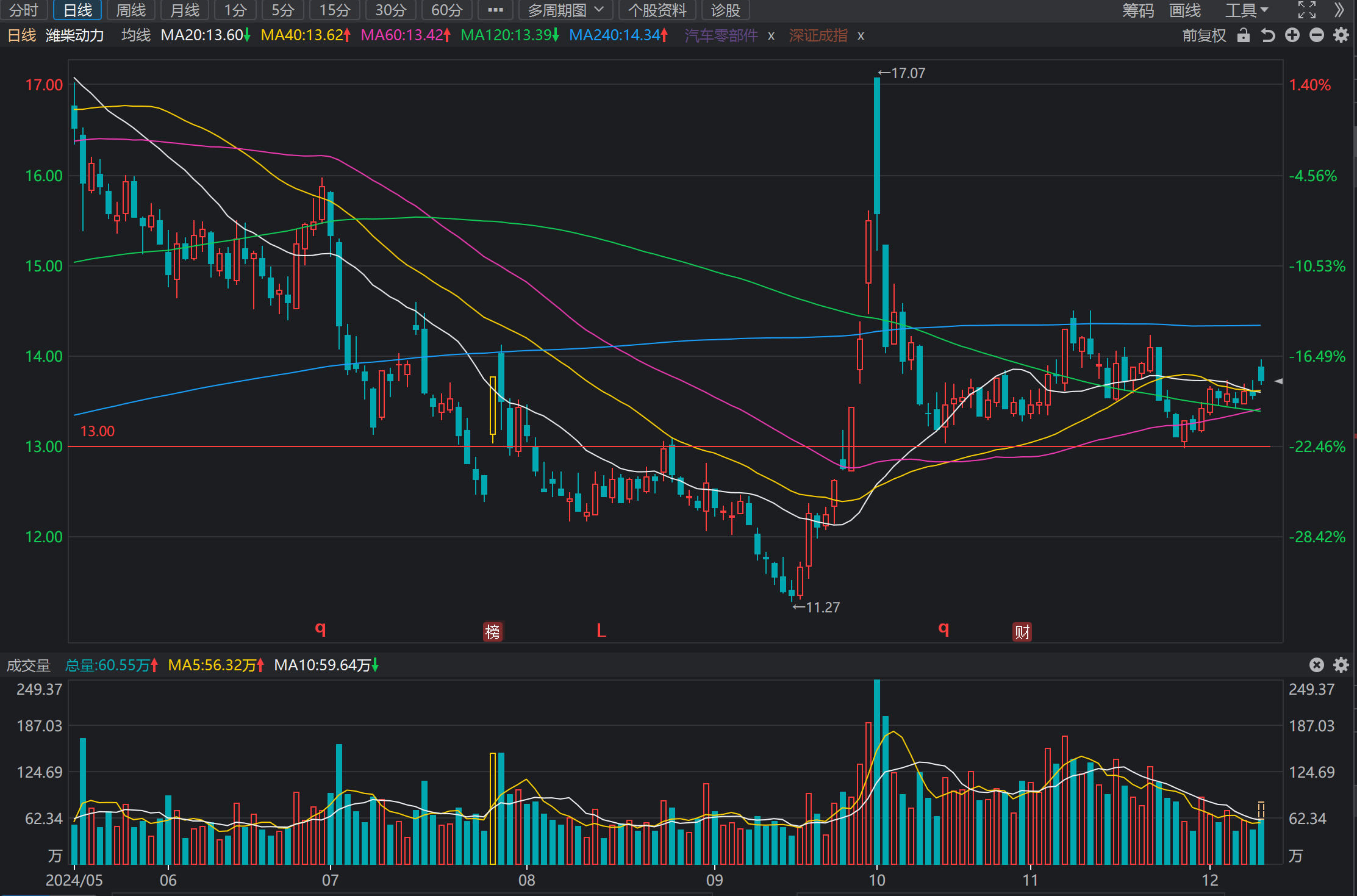The image size is (1357, 896).
Task: Remove the 深证成指 overlay
Action: tap(861, 36)
